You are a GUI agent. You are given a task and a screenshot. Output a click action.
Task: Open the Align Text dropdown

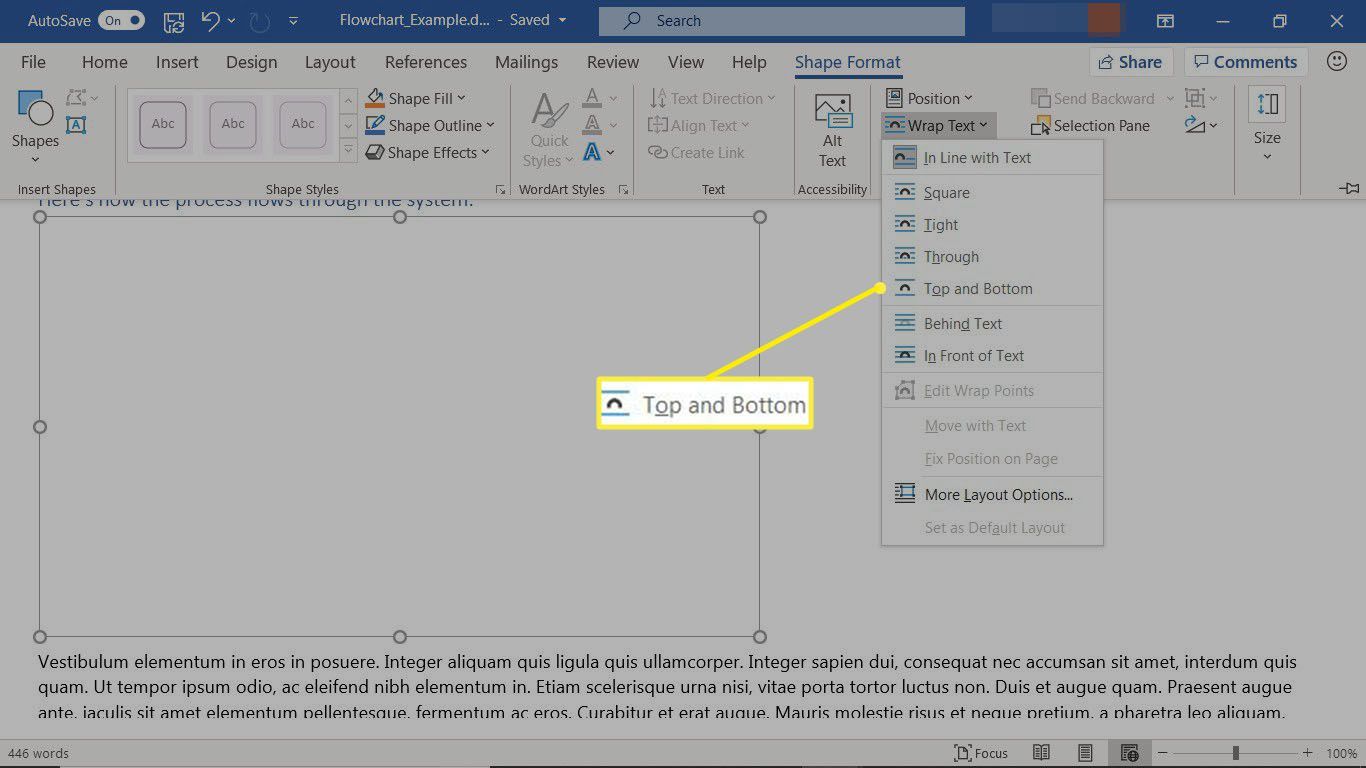(x=698, y=125)
